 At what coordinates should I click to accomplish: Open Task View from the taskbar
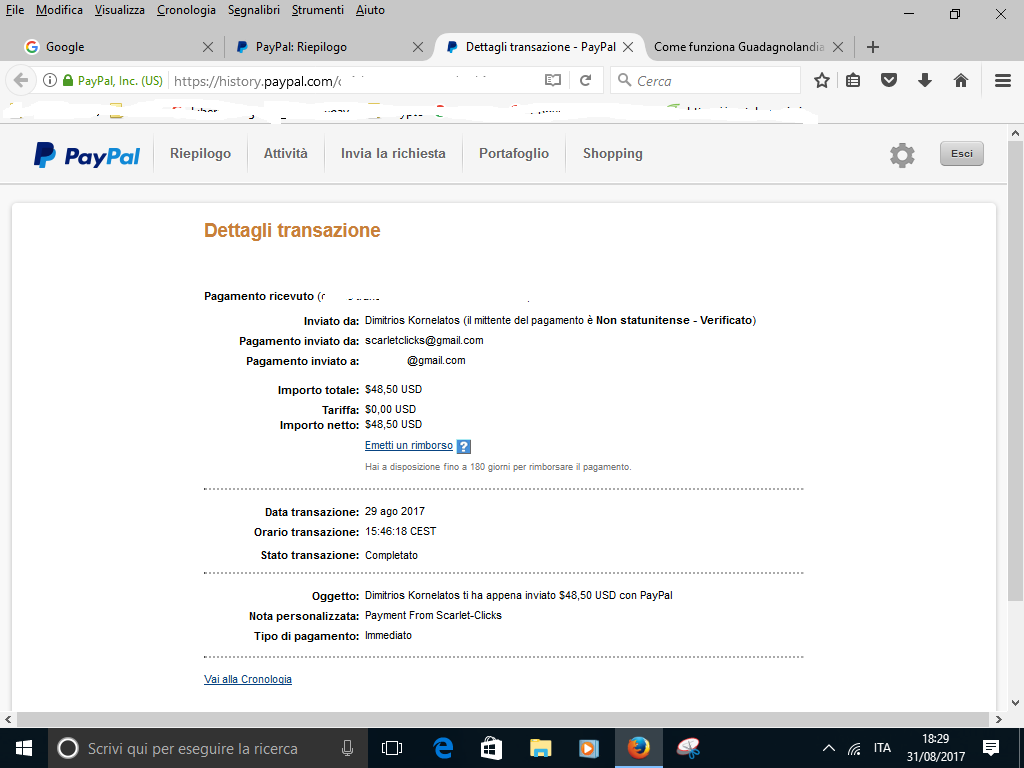pos(392,748)
